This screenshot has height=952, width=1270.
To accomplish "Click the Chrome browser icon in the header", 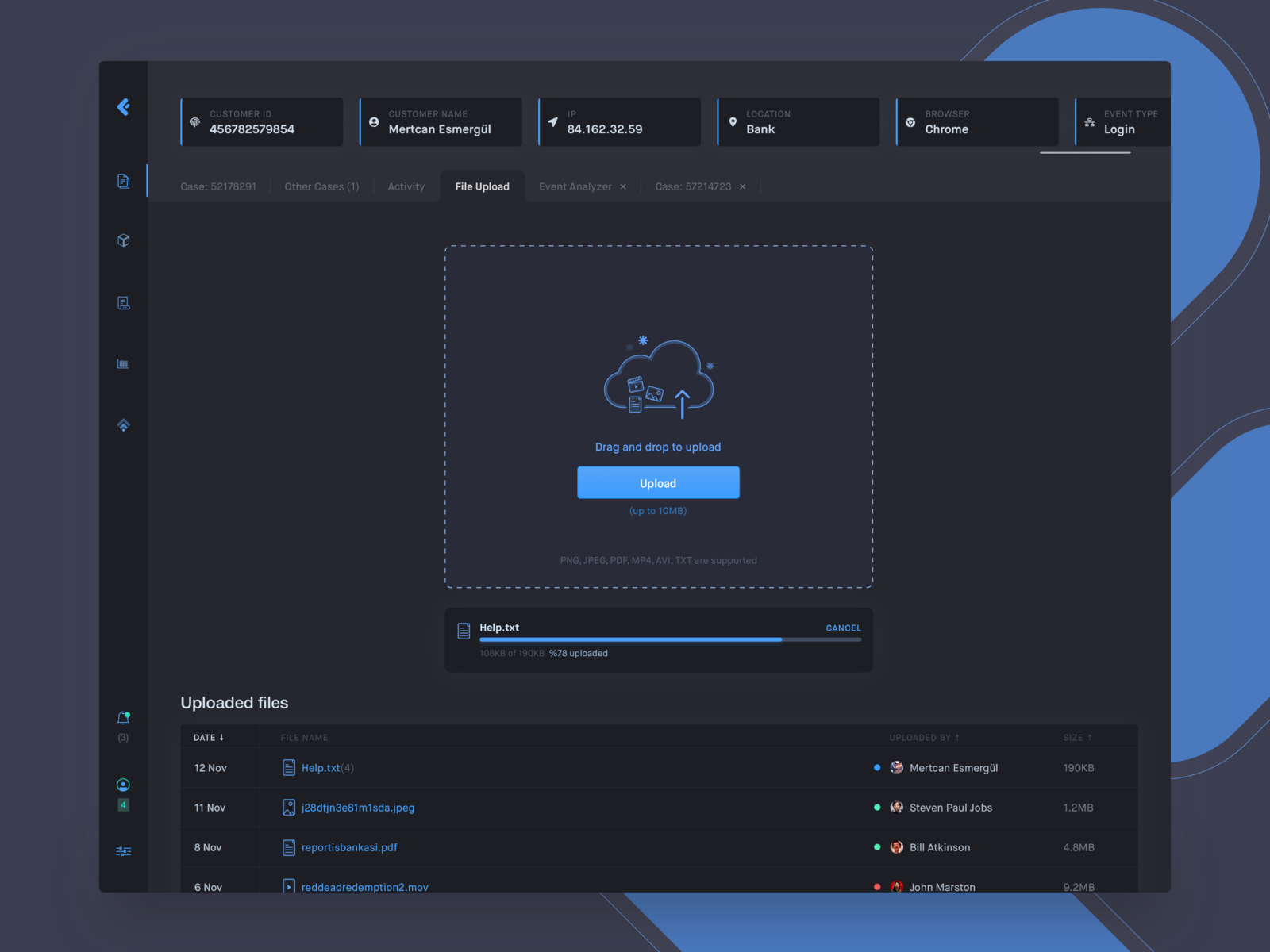I will tap(910, 122).
